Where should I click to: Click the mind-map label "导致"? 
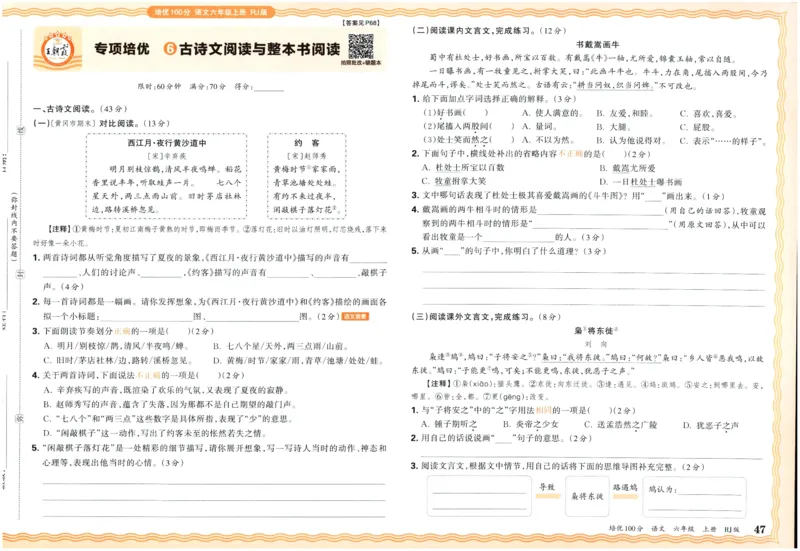click(x=547, y=487)
